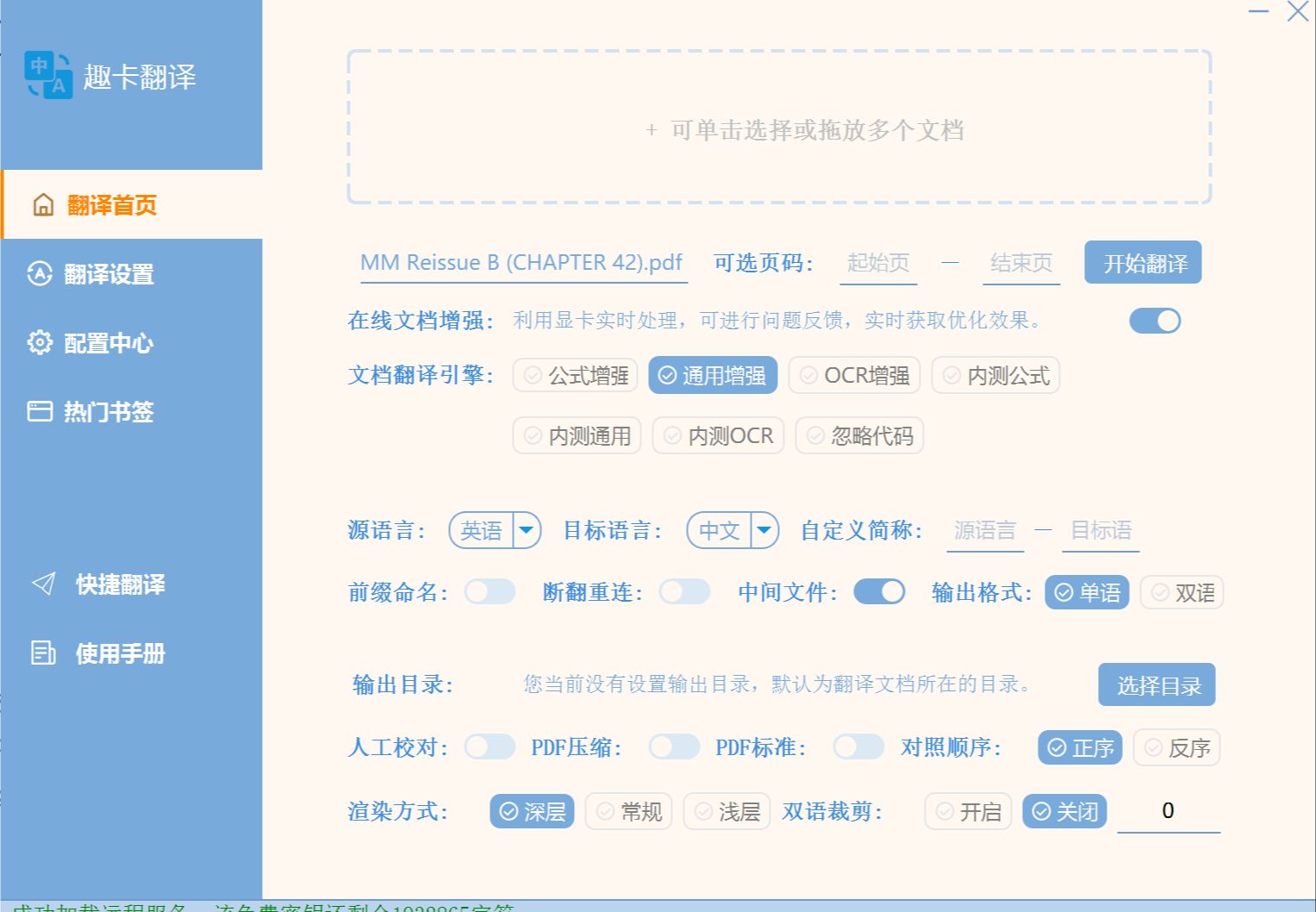Click the 选择目录 button
1316x912 pixels.
click(x=1157, y=684)
